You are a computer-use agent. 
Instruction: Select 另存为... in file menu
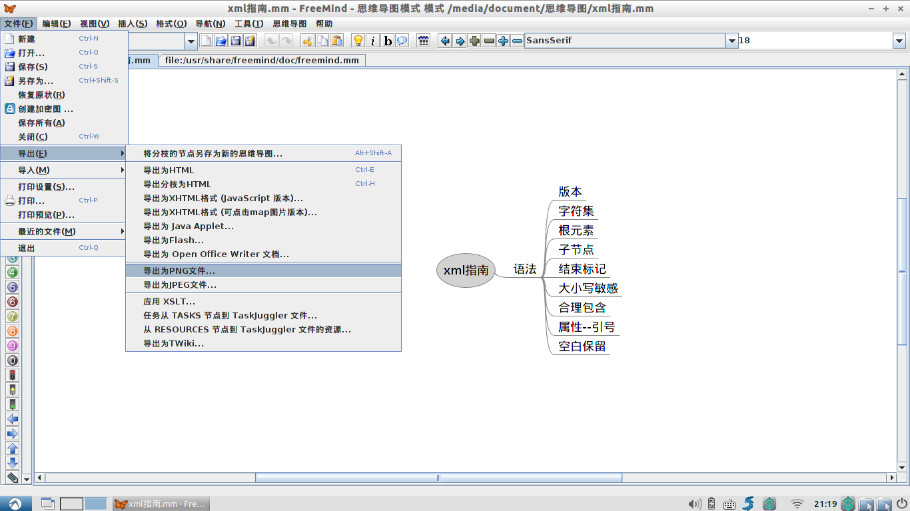(64, 81)
